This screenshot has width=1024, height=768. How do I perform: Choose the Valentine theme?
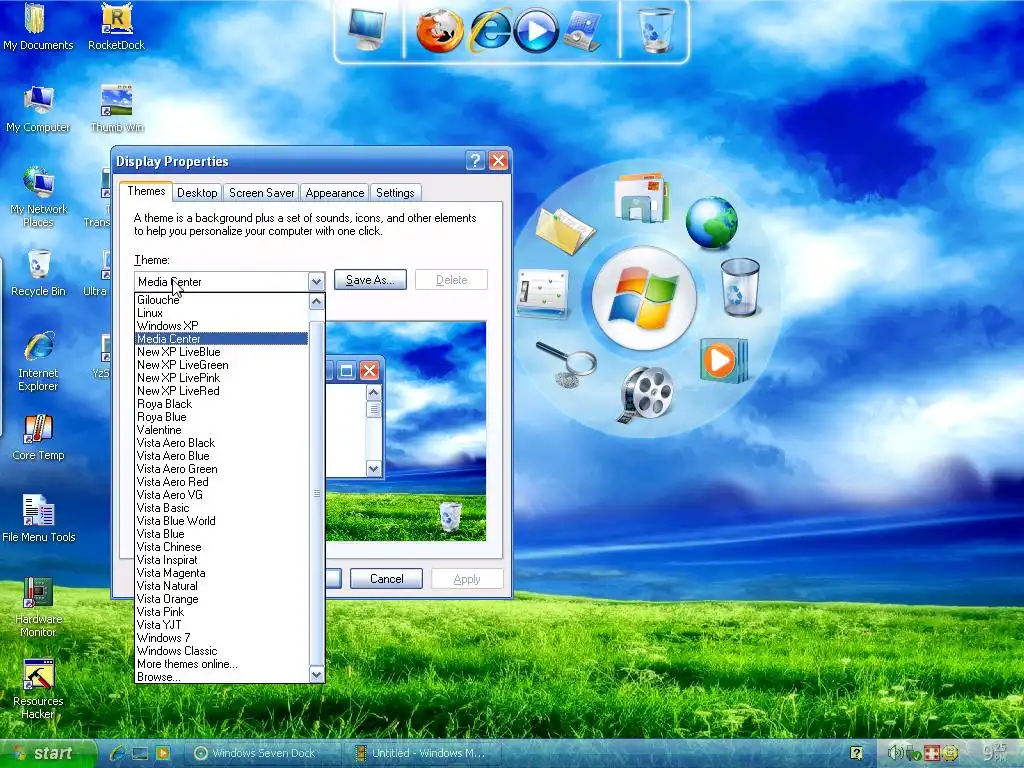coord(221,430)
